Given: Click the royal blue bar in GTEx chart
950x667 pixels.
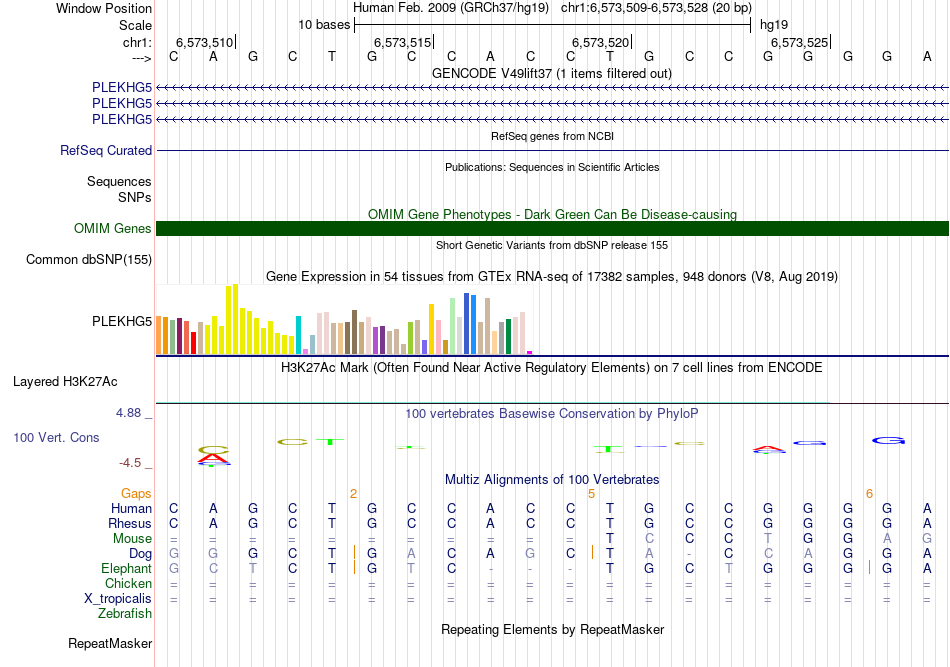Looking at the screenshot, I should [467, 324].
